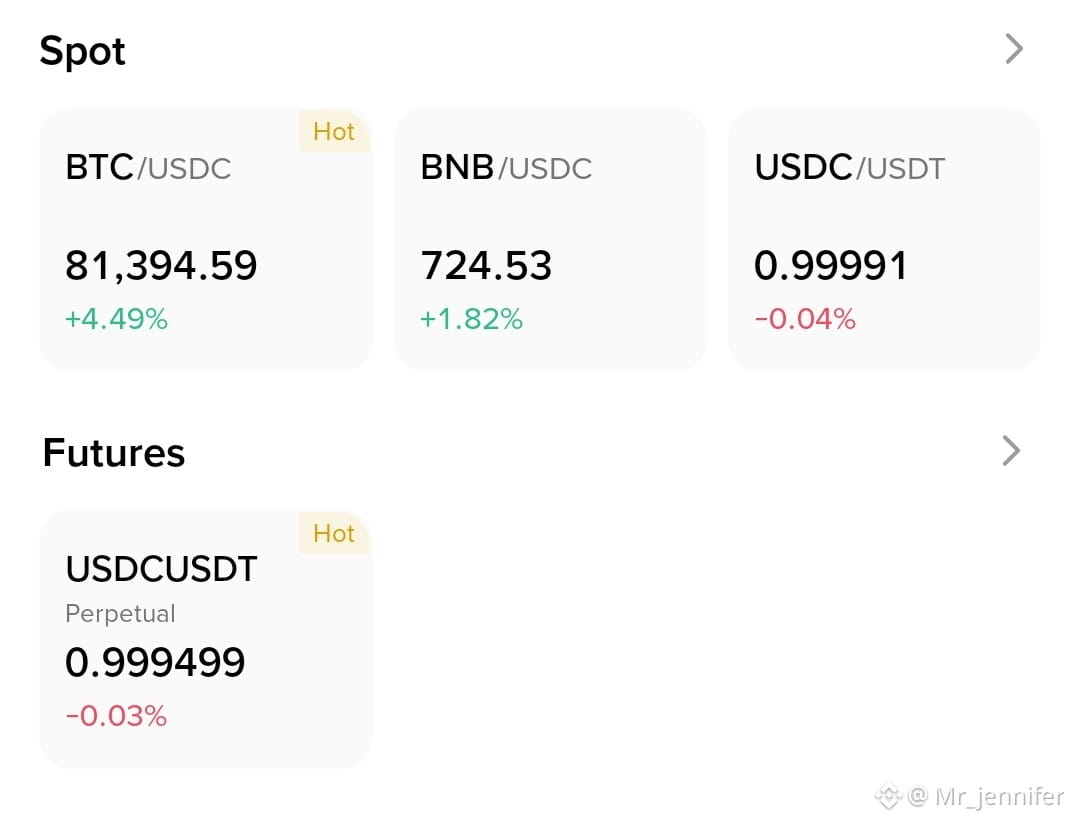Tap the Hot badge on USDCUSDT futures
This screenshot has width=1072, height=821.
point(334,533)
